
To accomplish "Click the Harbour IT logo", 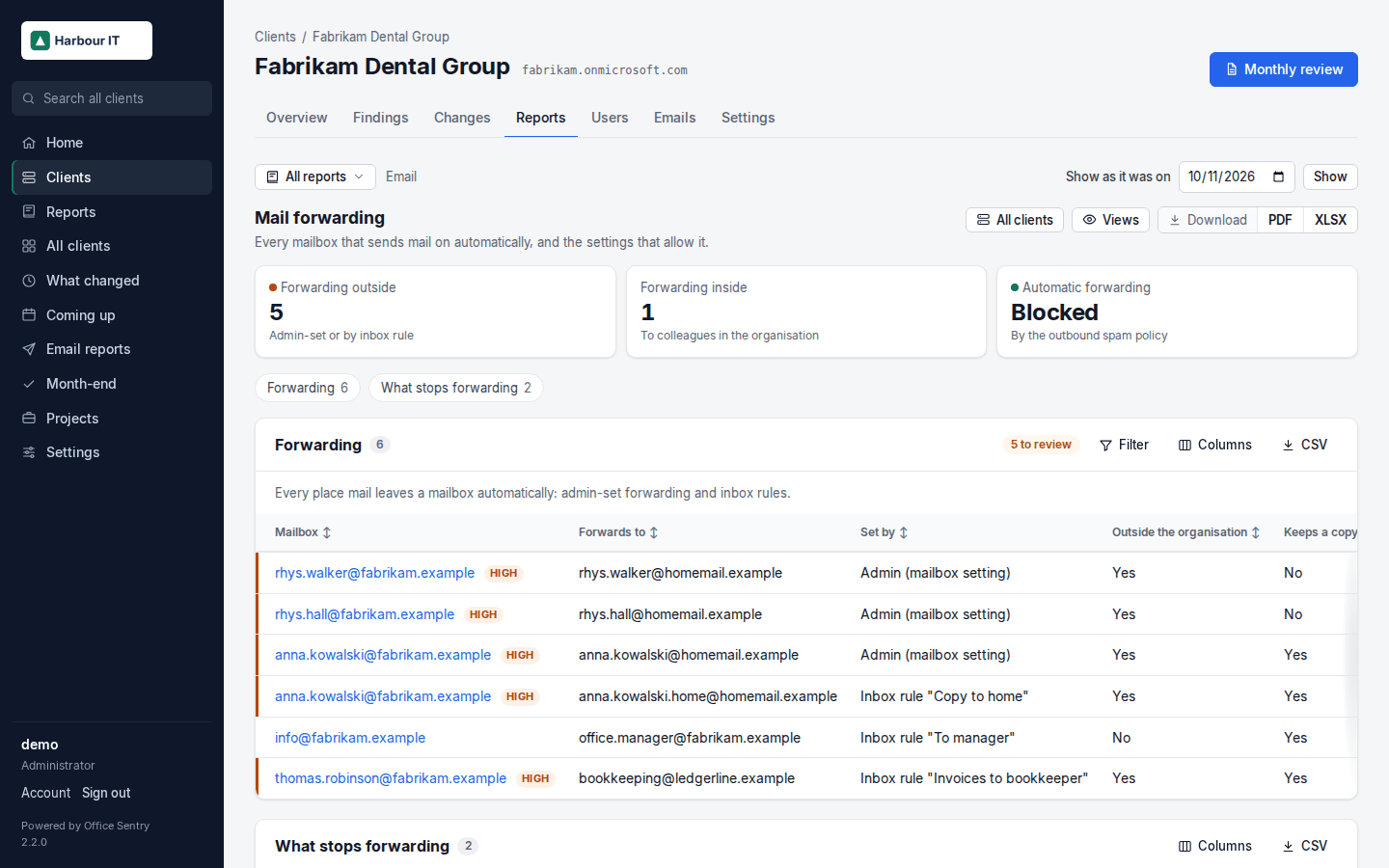I will [x=87, y=41].
